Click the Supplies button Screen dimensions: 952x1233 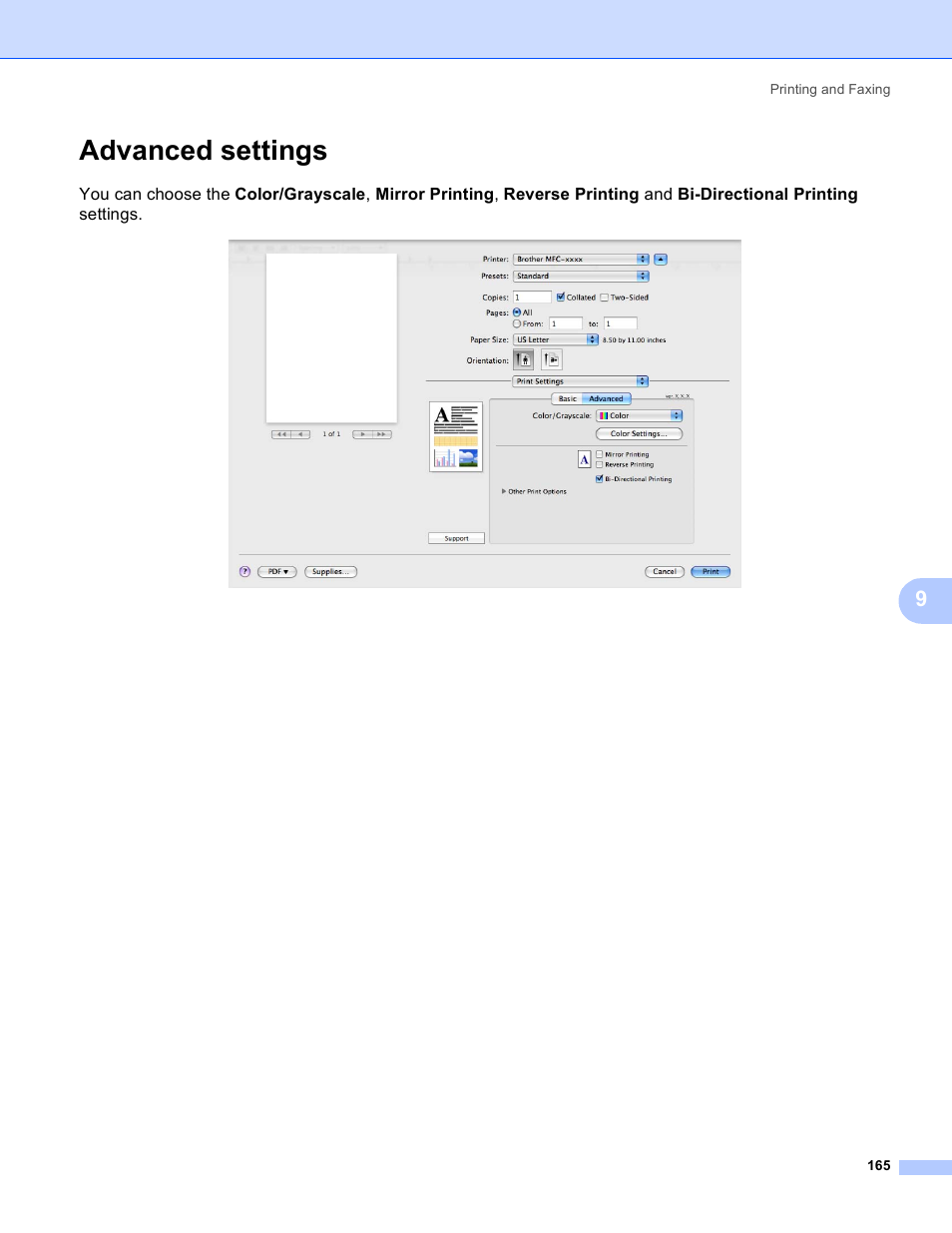(x=330, y=572)
